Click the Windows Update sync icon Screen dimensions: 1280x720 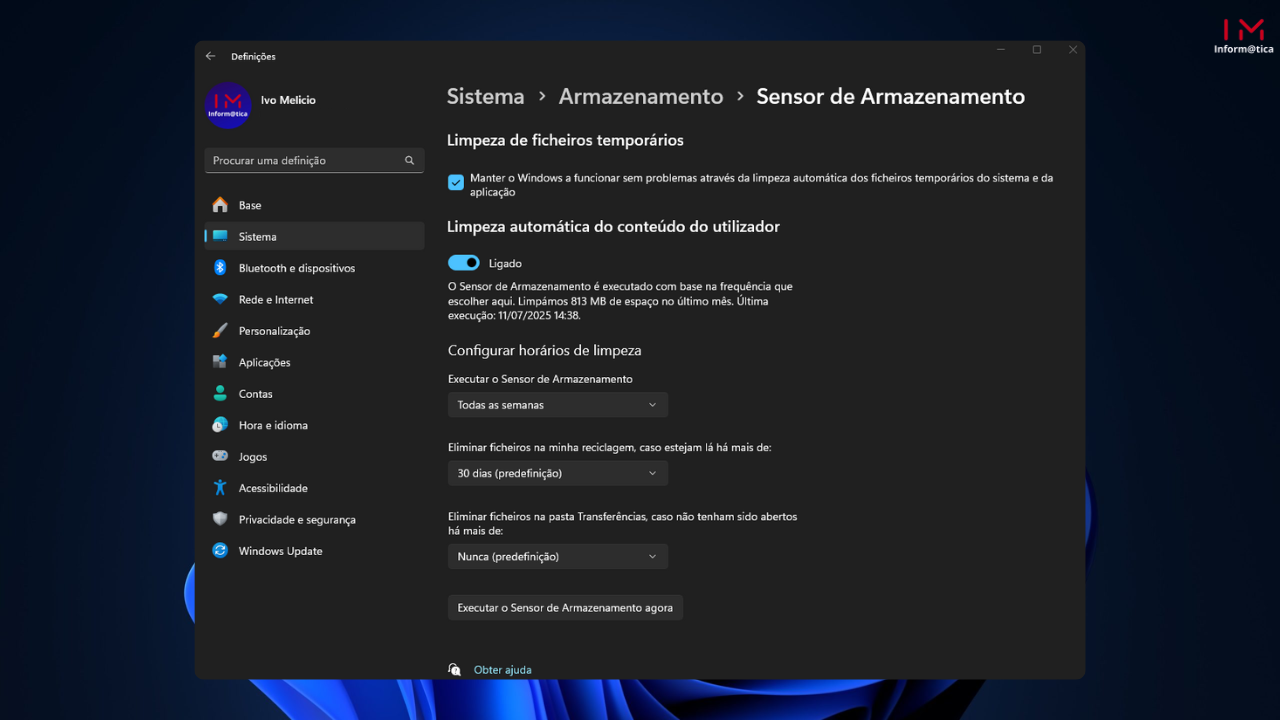pos(220,551)
